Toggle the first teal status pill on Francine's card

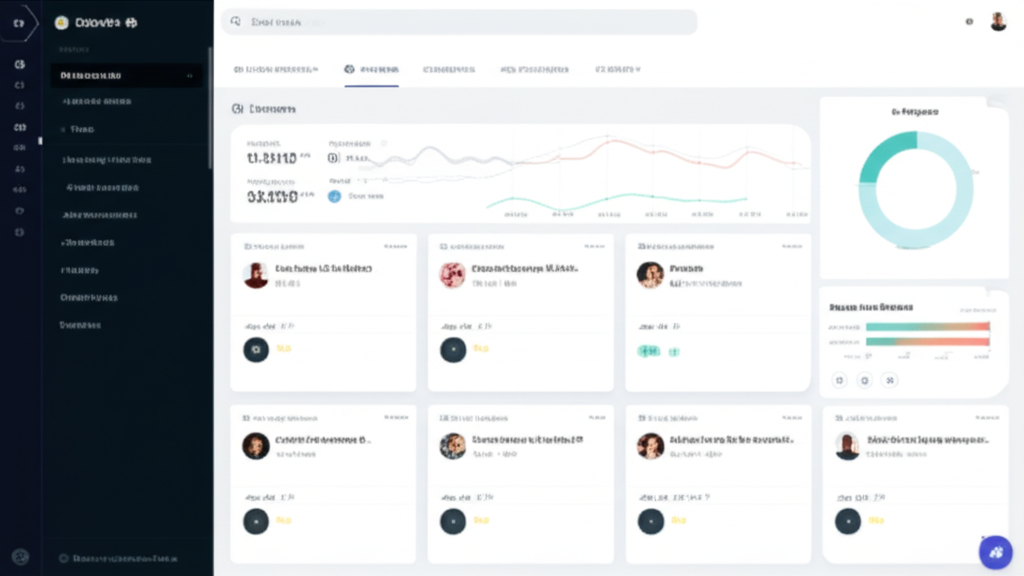click(x=648, y=352)
